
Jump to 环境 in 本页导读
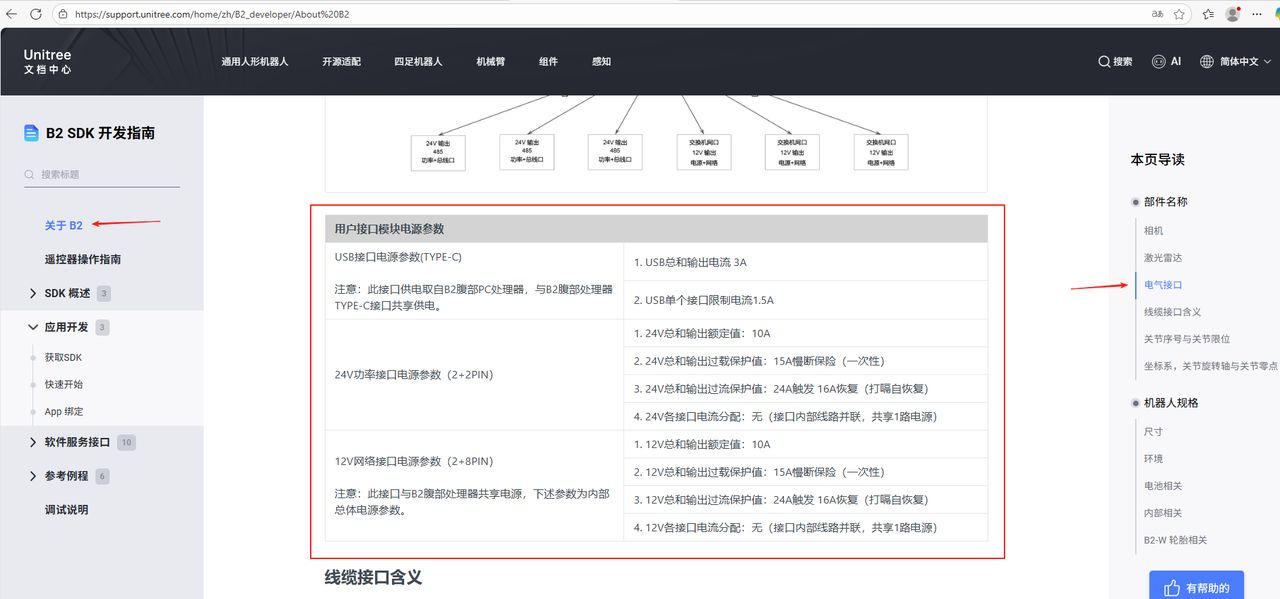coord(1154,459)
